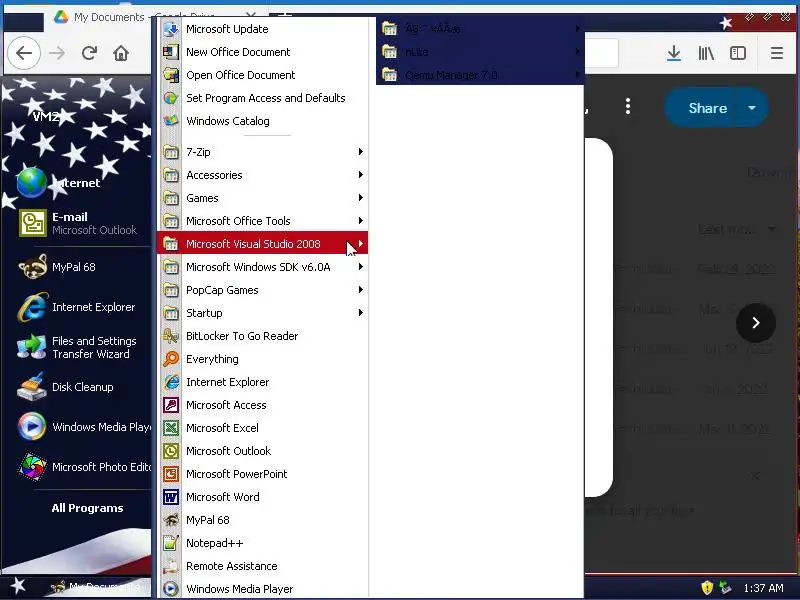The height and width of the screenshot is (600, 800).
Task: Expand the 7-Zip submenu
Action: click(x=262, y=152)
